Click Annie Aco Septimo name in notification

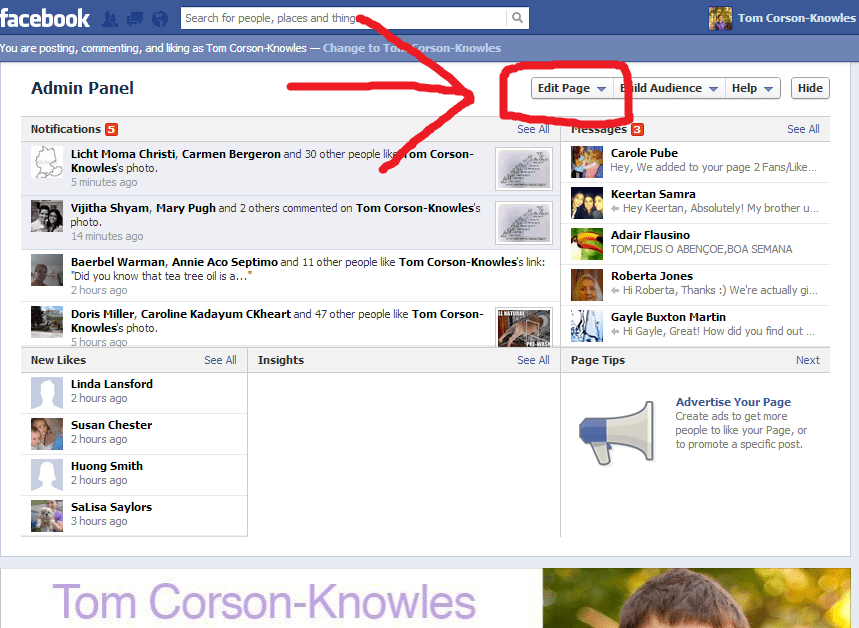click(225, 262)
